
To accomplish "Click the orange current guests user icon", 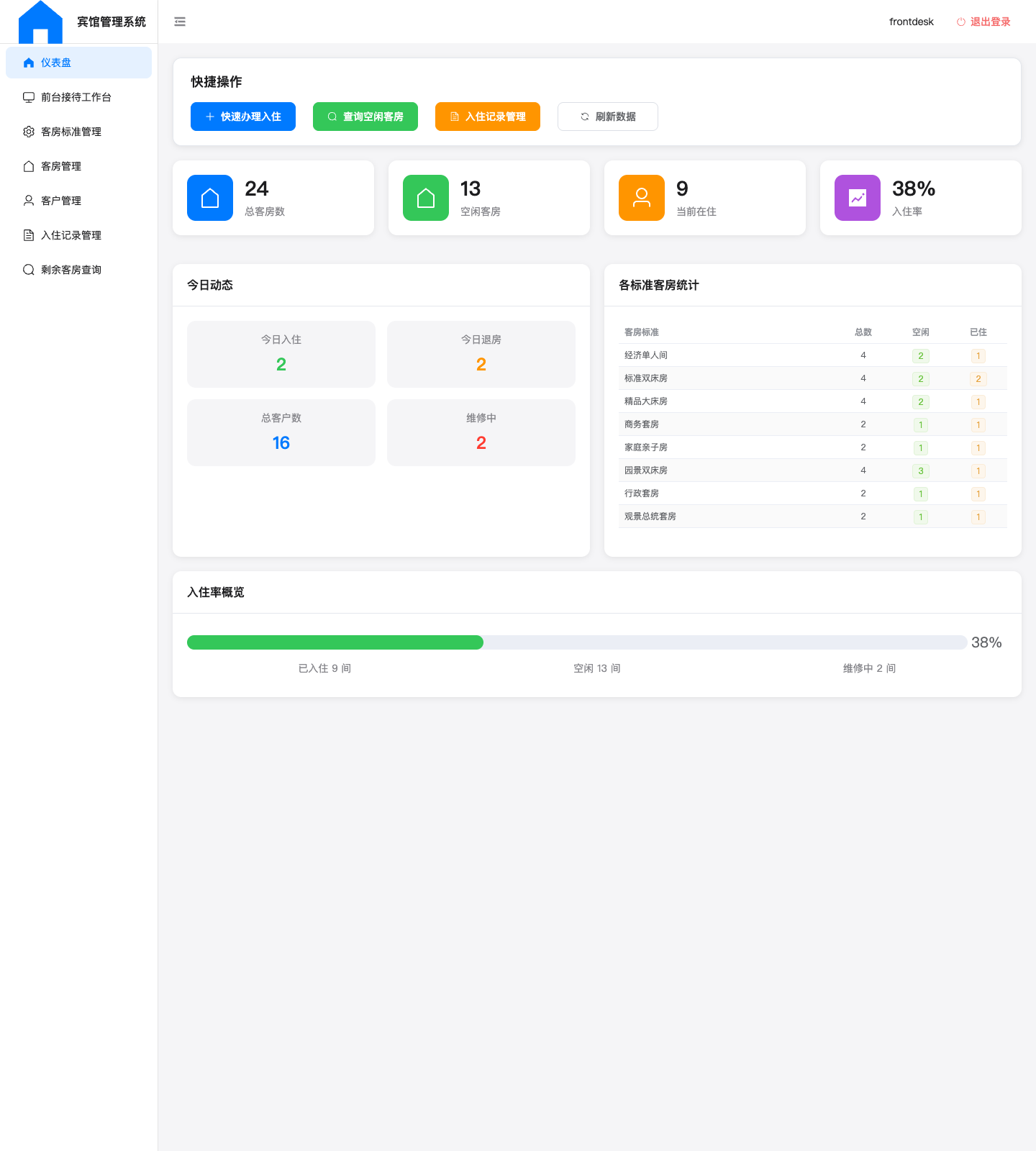I will coord(642,198).
